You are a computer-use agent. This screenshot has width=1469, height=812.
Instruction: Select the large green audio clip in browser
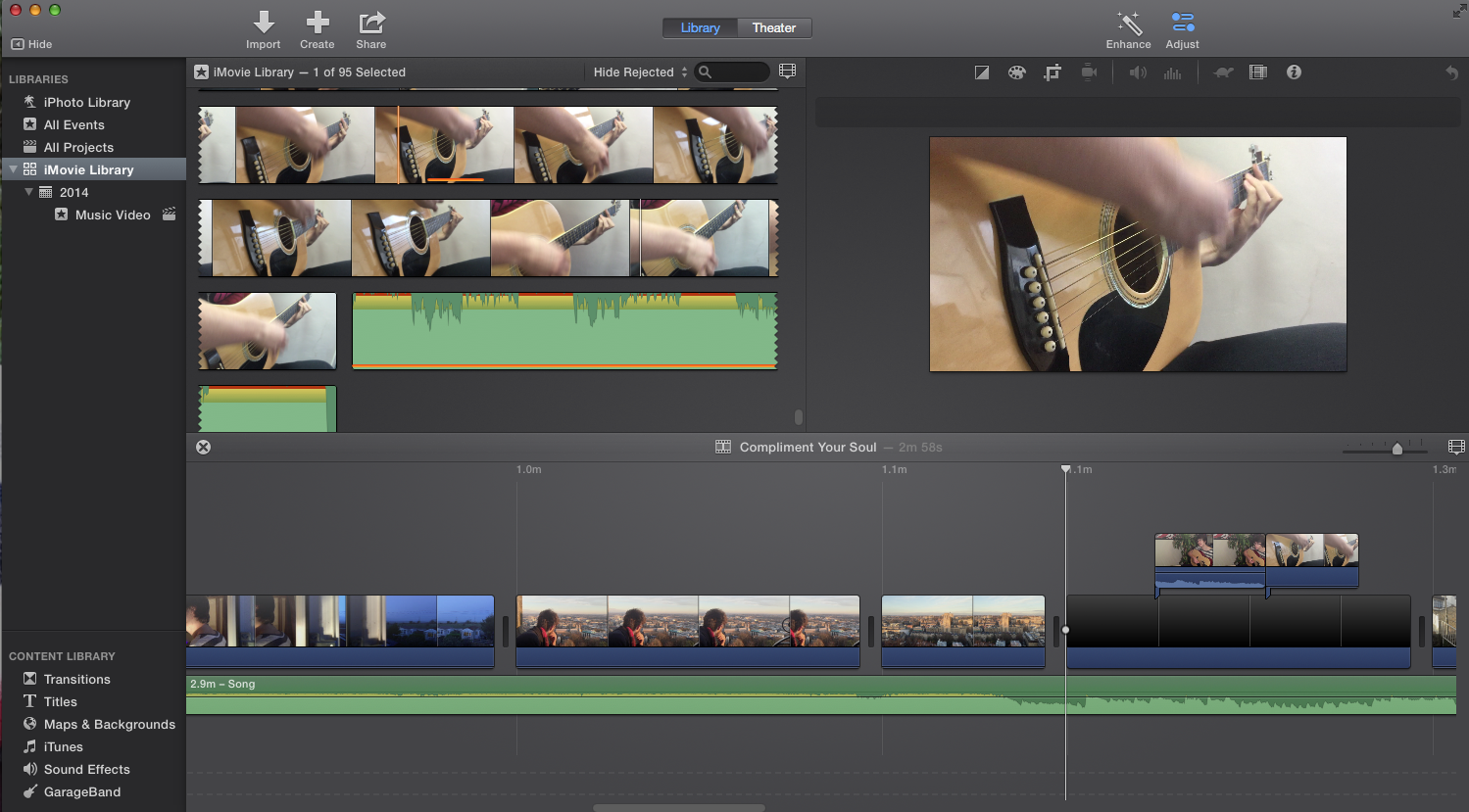[x=564, y=331]
